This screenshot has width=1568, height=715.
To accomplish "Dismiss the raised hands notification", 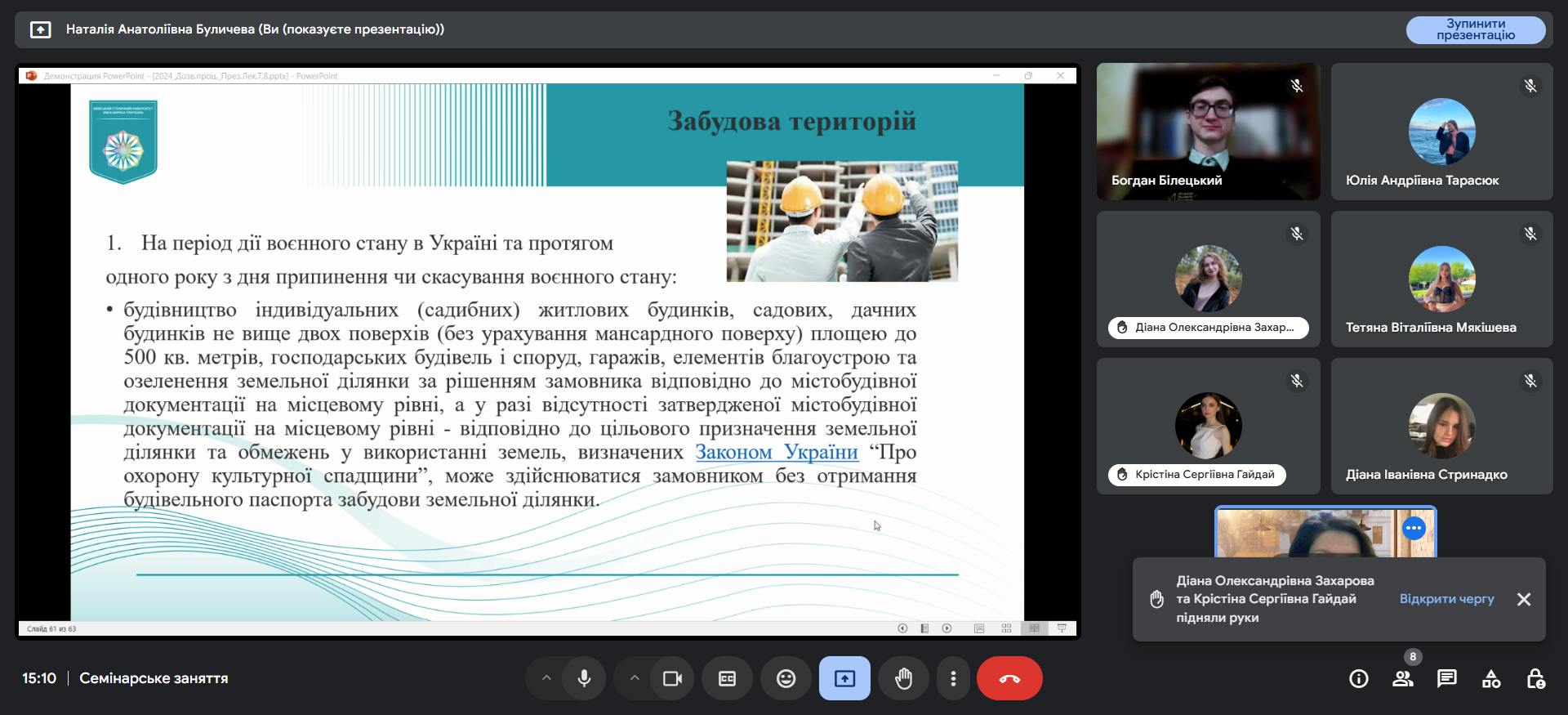I will point(1524,599).
